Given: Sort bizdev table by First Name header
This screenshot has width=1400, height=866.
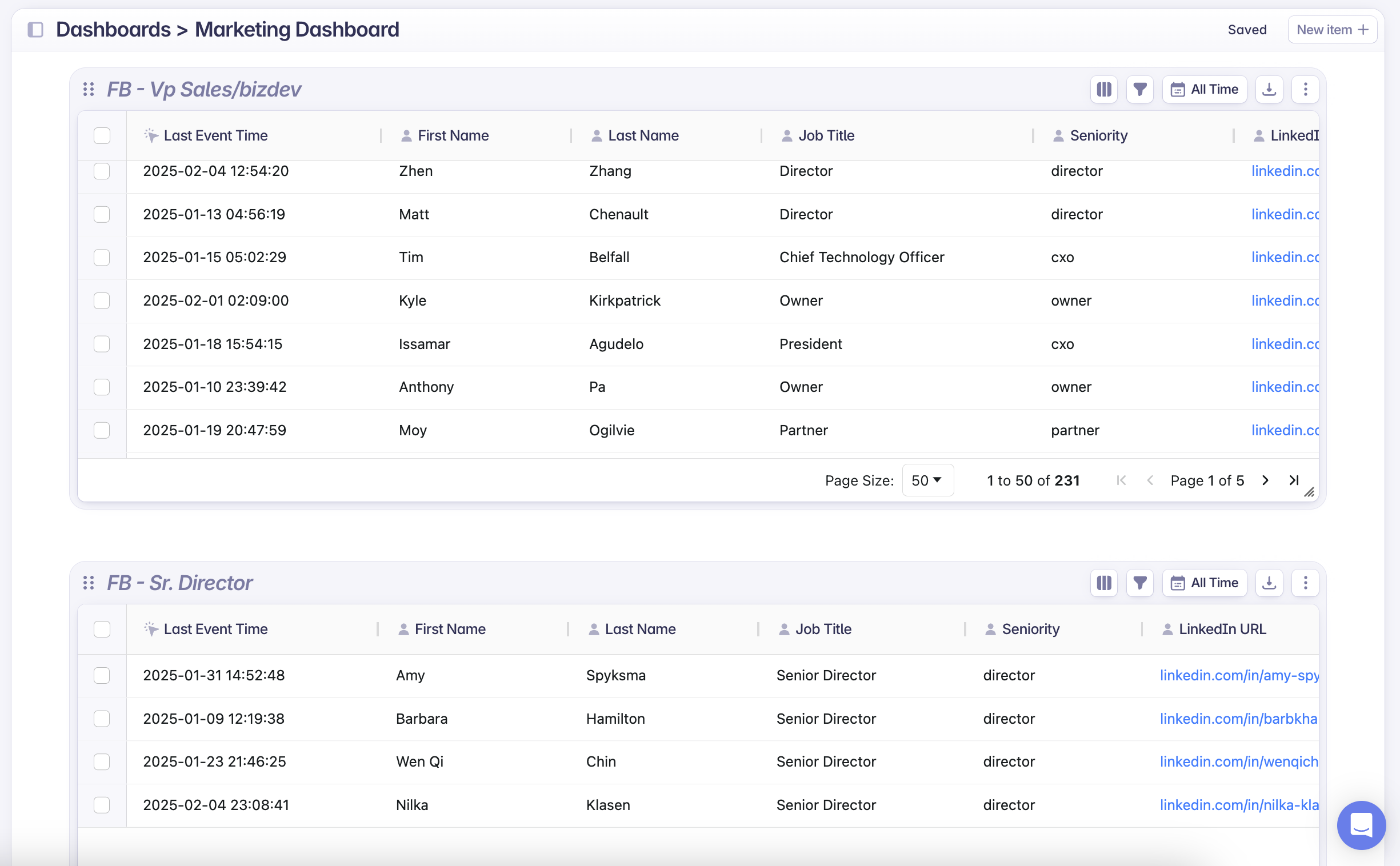Looking at the screenshot, I should [x=453, y=136].
